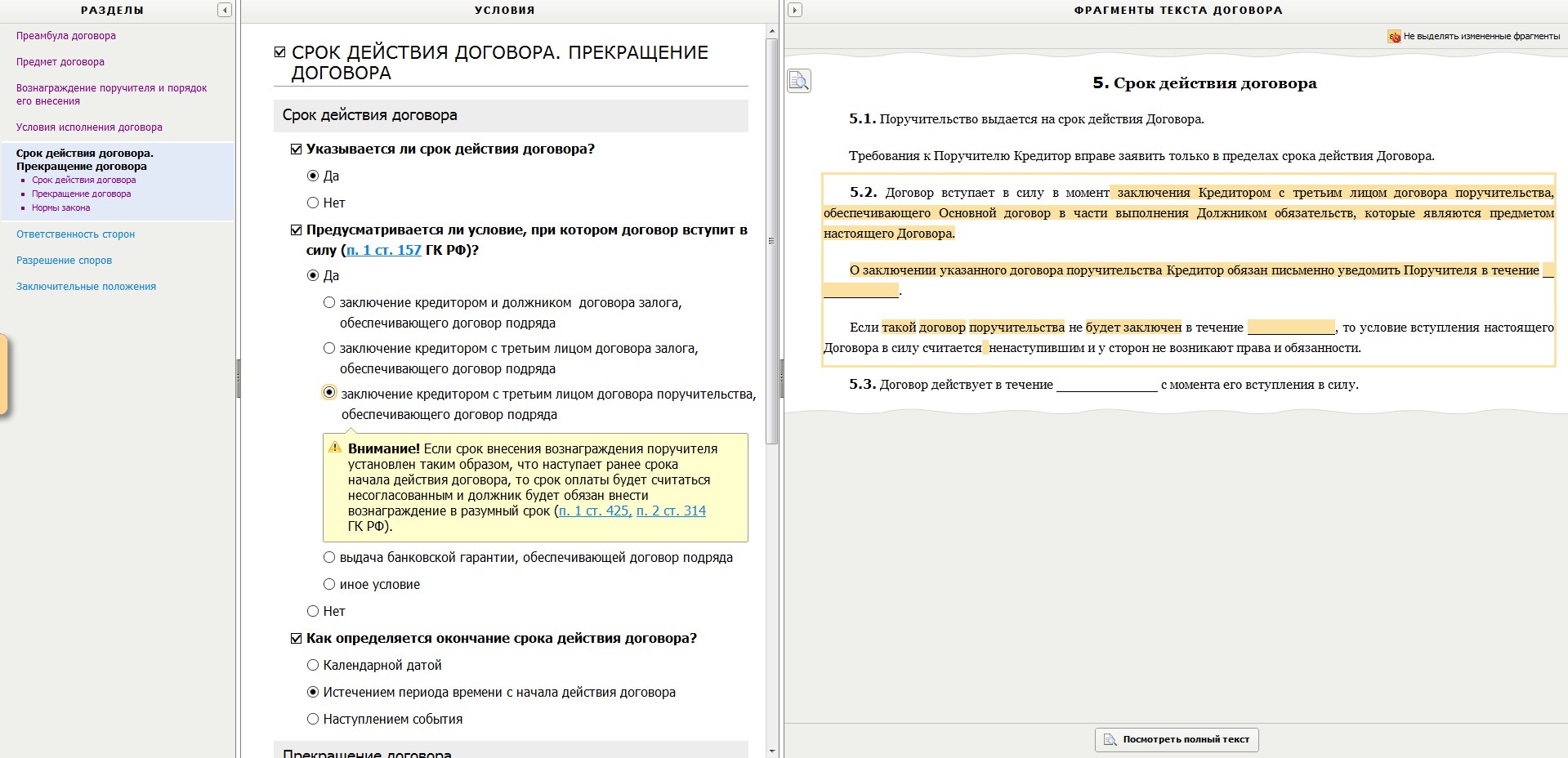Toggle checkbox 'Как определяется окончание срока'
1568x758 pixels.
point(296,638)
